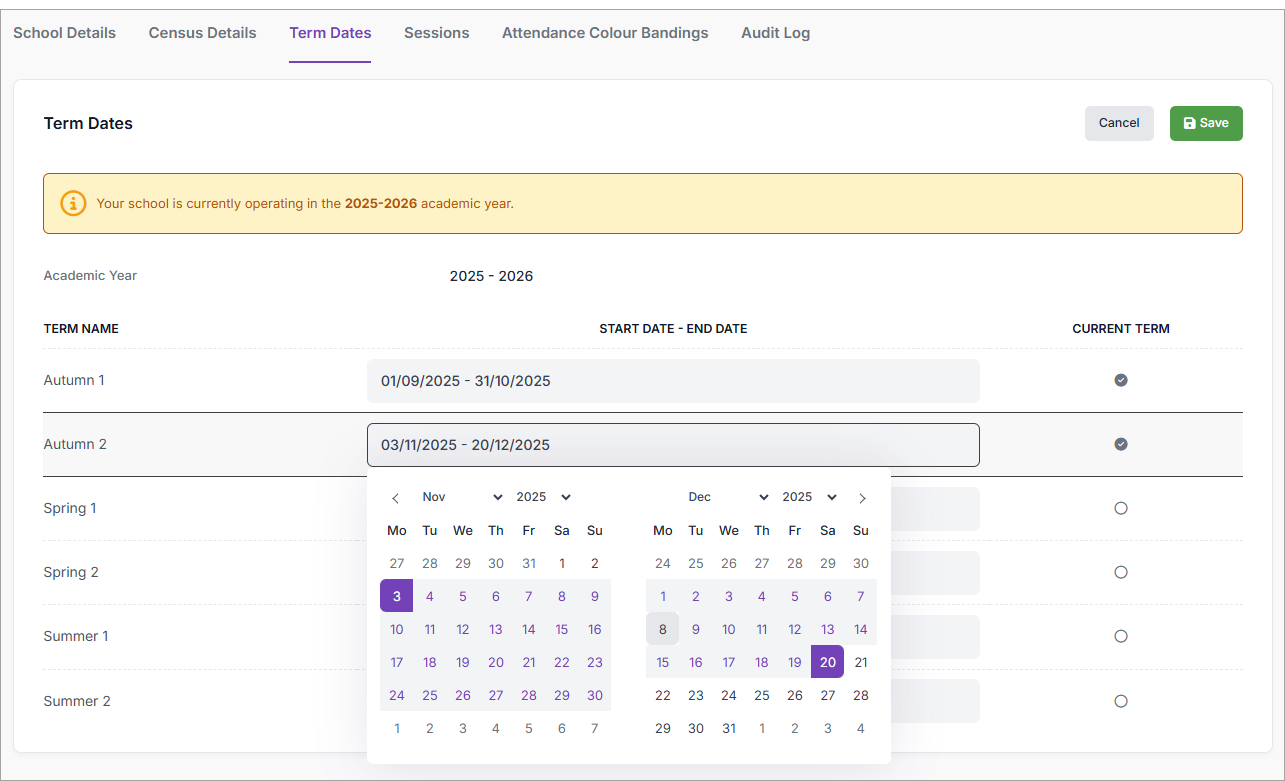Select Spring 2 current term radio
This screenshot has width=1285, height=781.
point(1120,572)
